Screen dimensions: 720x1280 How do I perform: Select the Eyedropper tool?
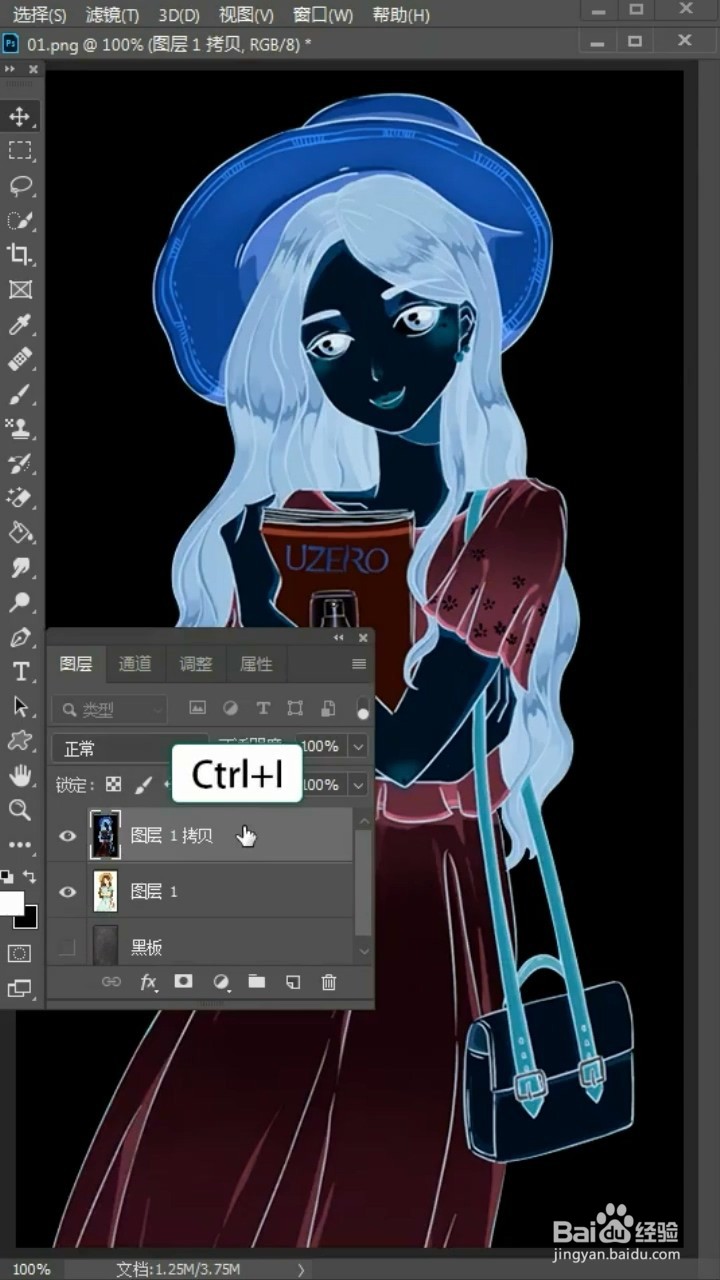point(20,324)
